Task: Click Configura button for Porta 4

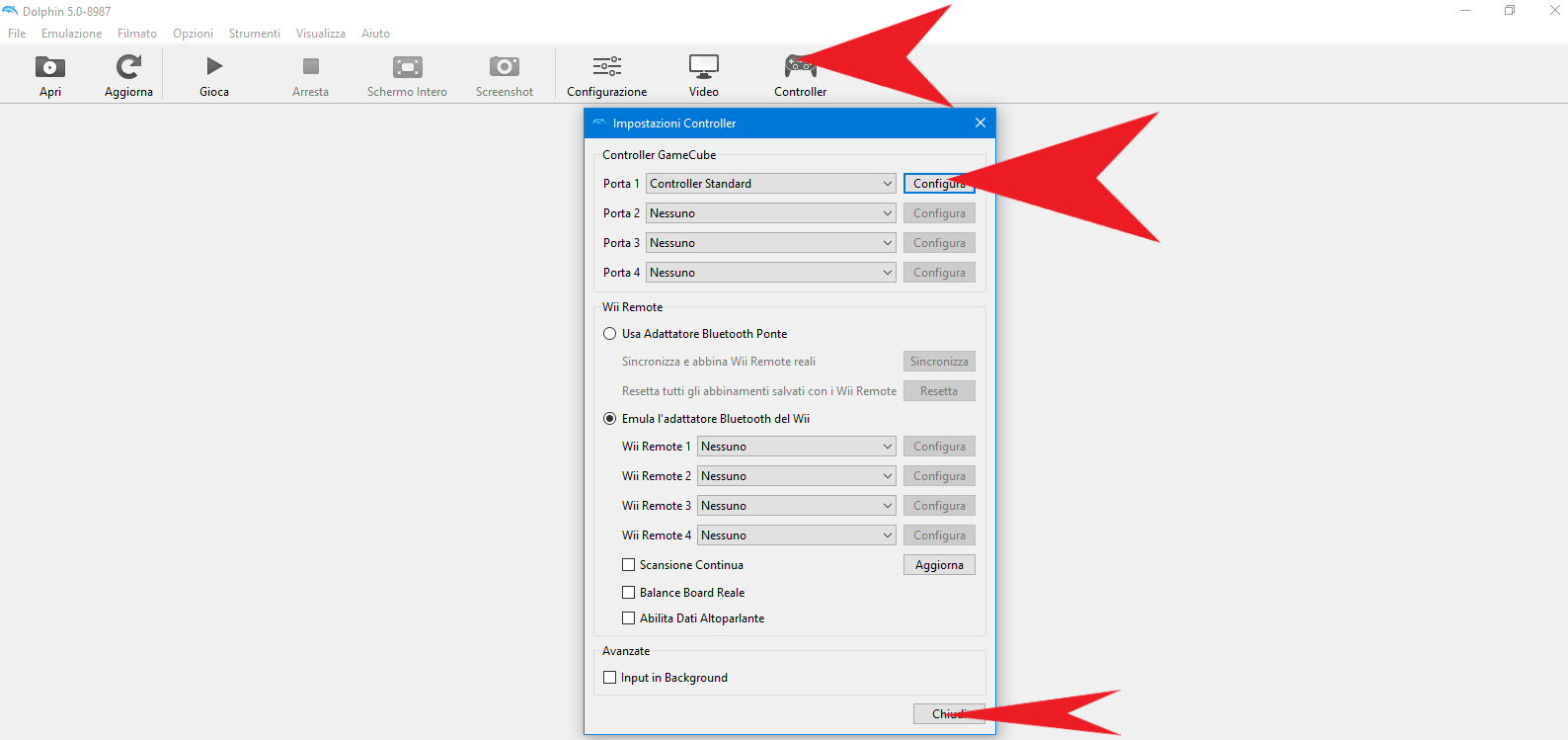Action: pos(939,273)
